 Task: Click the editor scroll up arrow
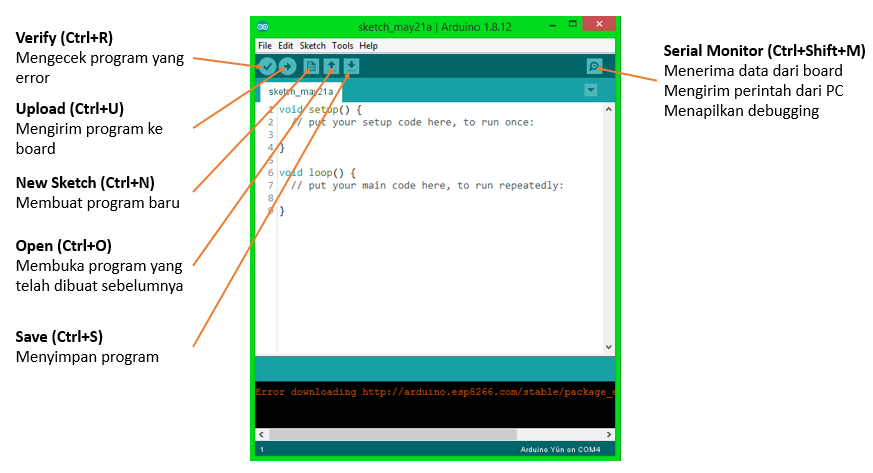(609, 110)
